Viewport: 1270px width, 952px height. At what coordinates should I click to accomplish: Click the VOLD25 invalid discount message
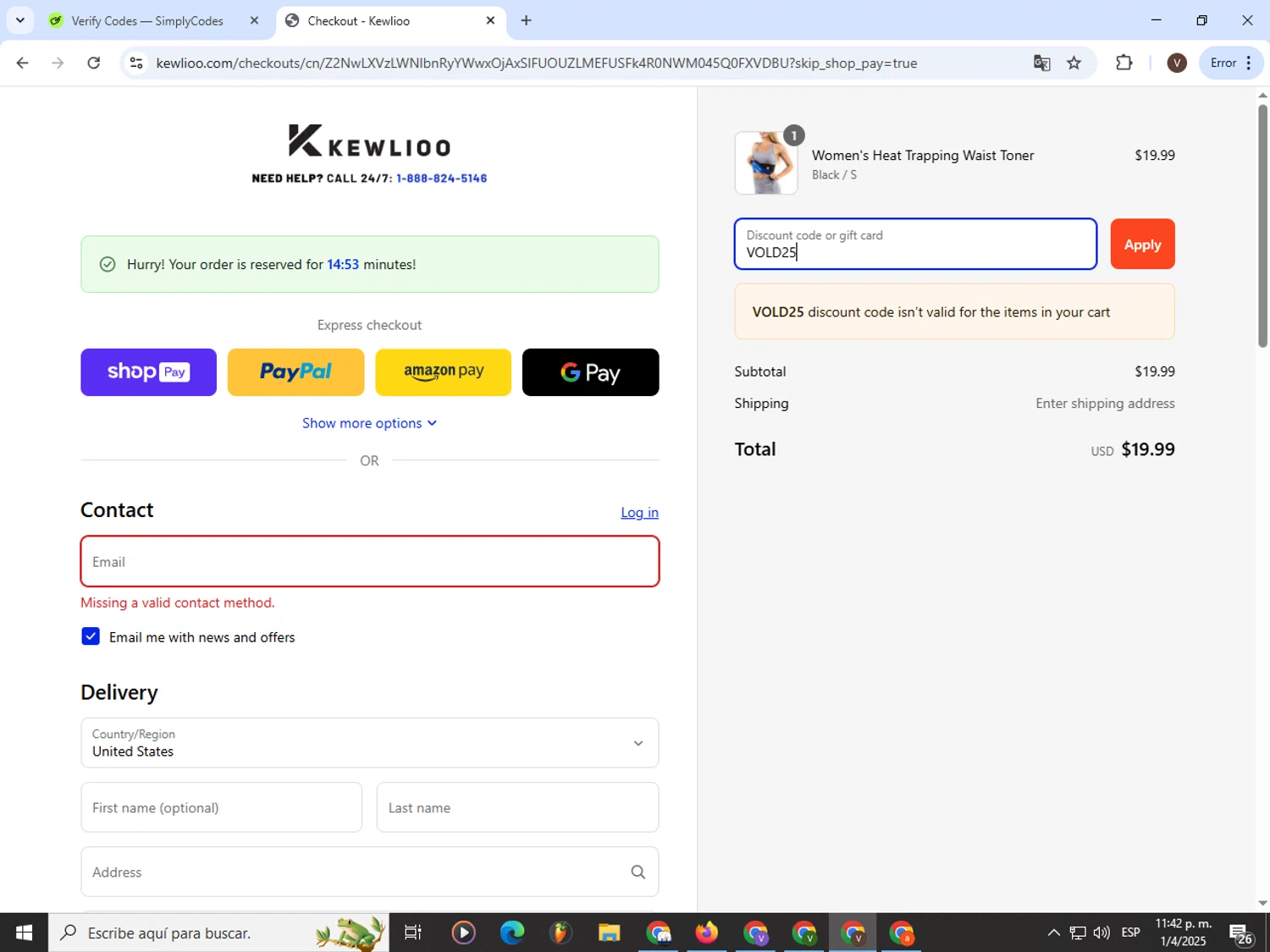coord(954,311)
